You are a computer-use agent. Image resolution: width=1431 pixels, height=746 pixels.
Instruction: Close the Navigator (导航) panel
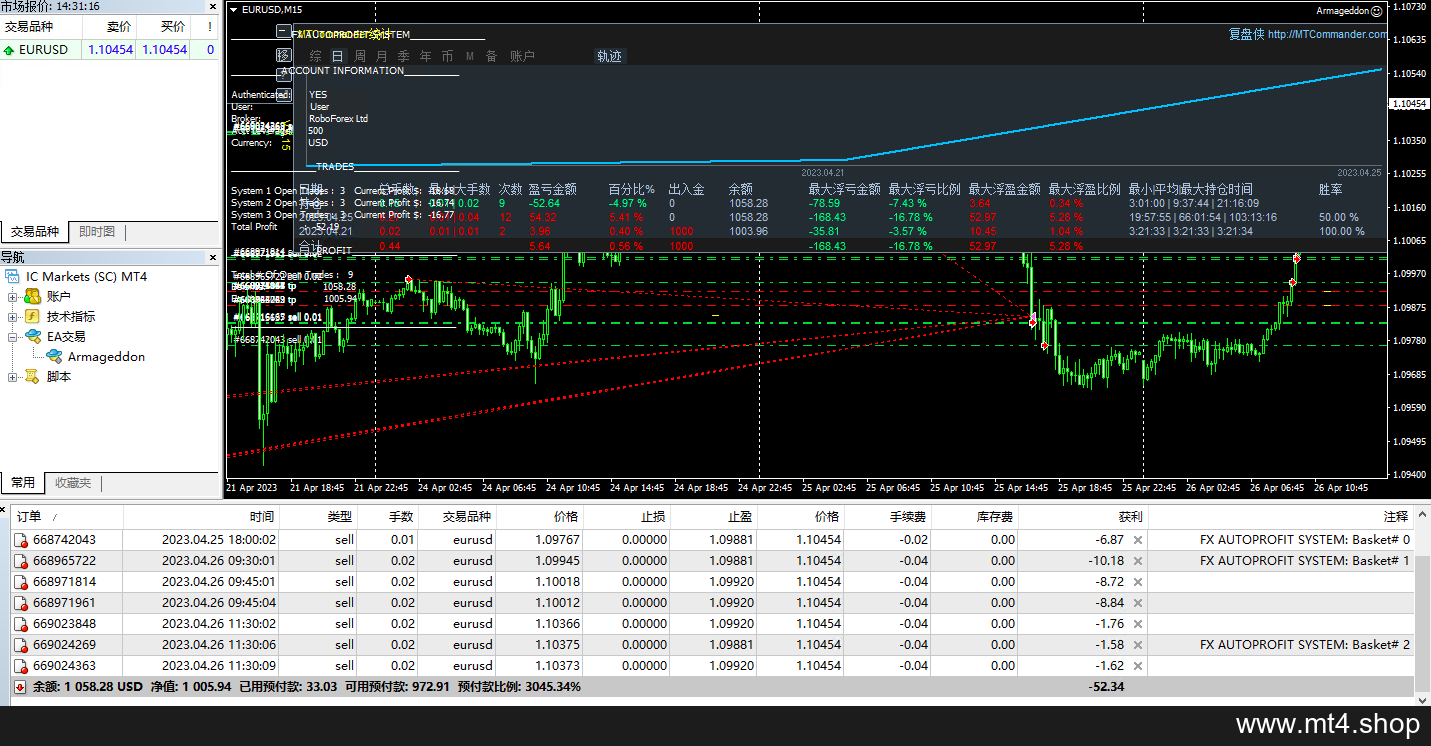212,257
